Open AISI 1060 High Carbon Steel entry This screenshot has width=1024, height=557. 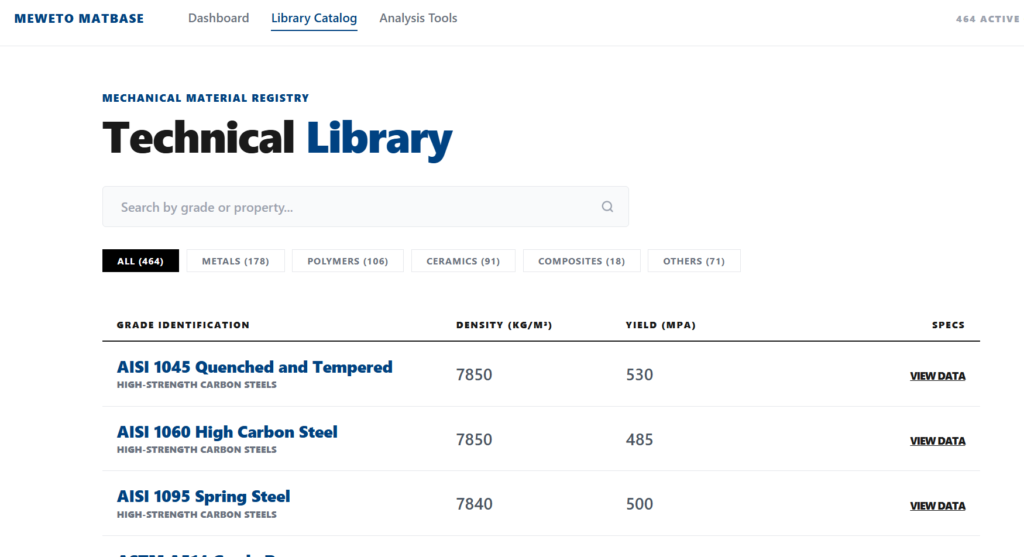point(227,432)
